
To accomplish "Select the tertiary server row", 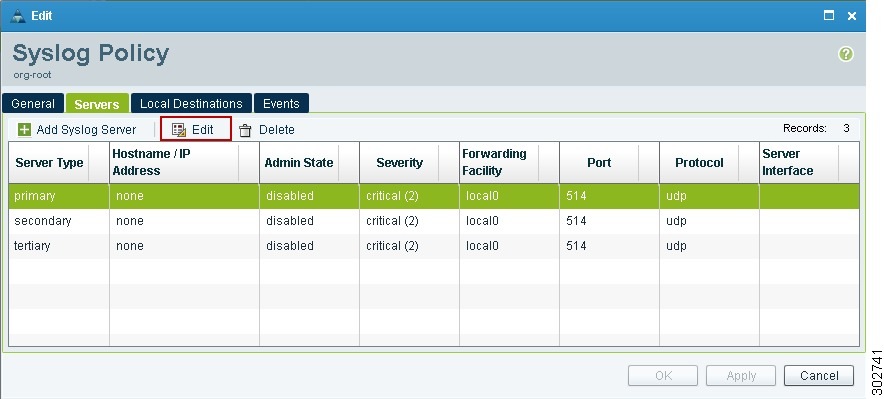I will (434, 246).
